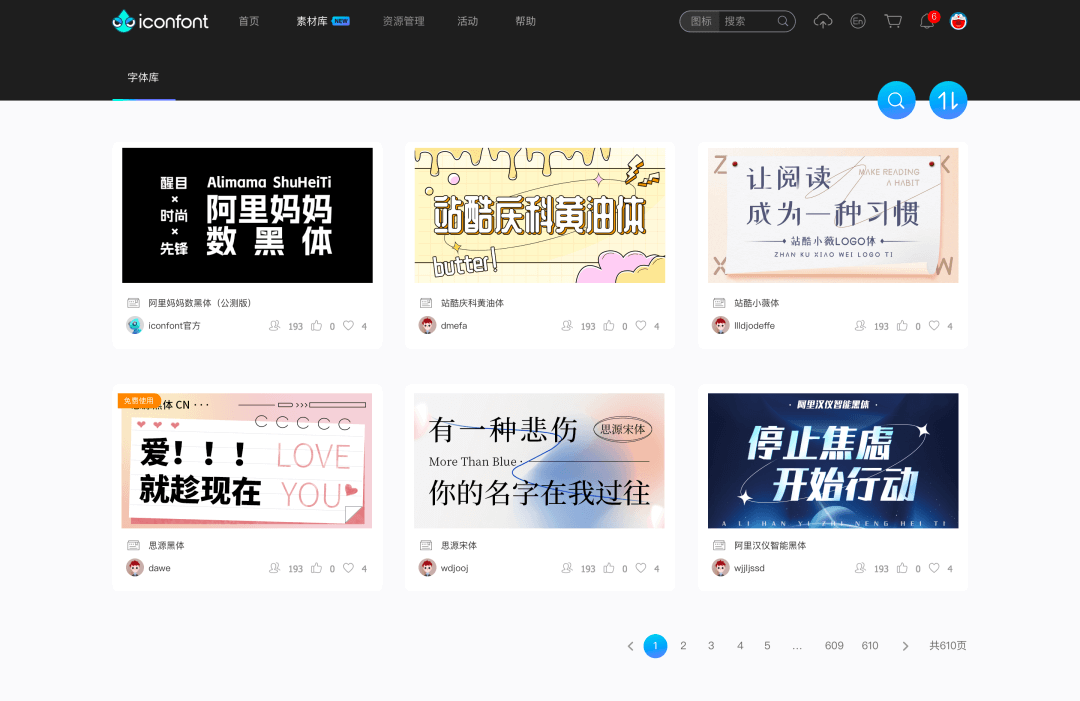Favorite the 站酷庆科黄油体 card with heart
The image size is (1080, 701).
pyautogui.click(x=641, y=326)
